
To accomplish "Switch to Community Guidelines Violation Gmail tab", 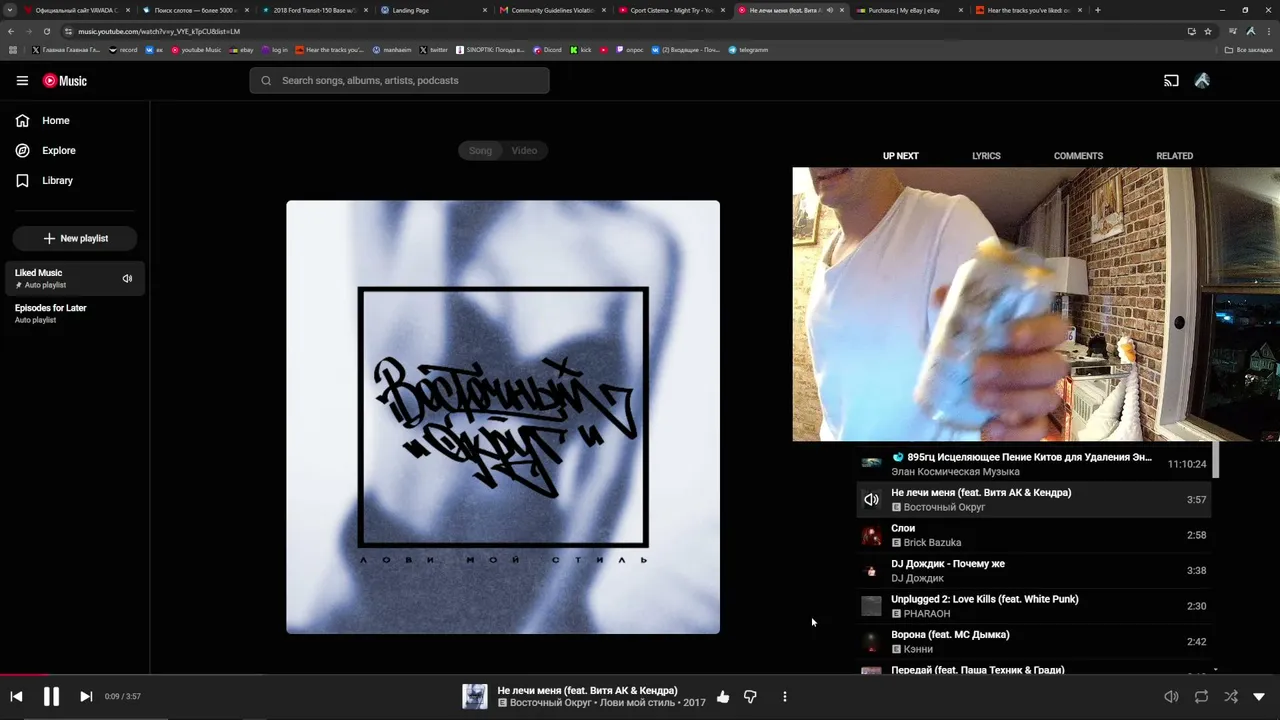I will 552,10.
